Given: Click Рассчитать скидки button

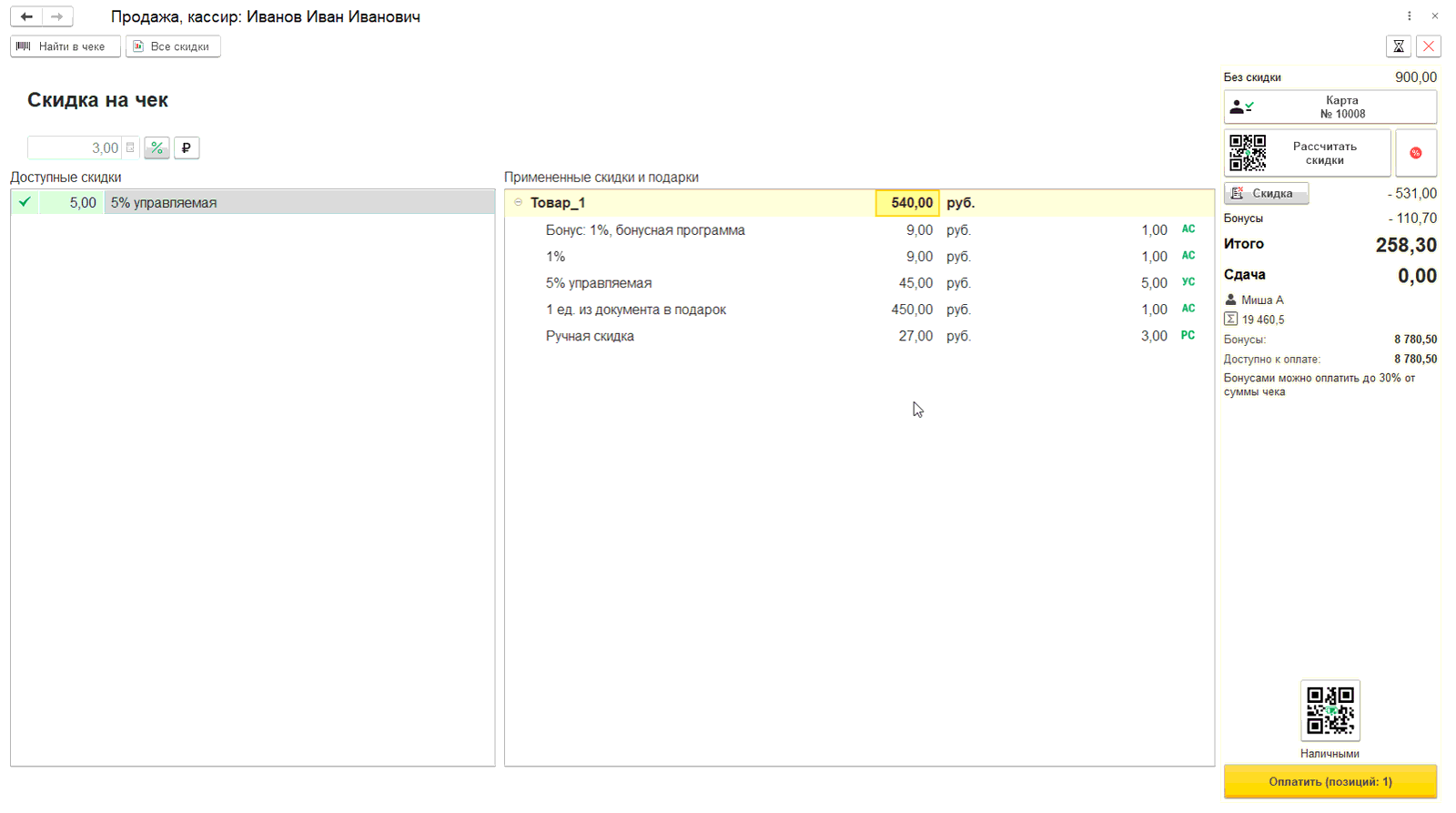Looking at the screenshot, I should (x=1307, y=153).
